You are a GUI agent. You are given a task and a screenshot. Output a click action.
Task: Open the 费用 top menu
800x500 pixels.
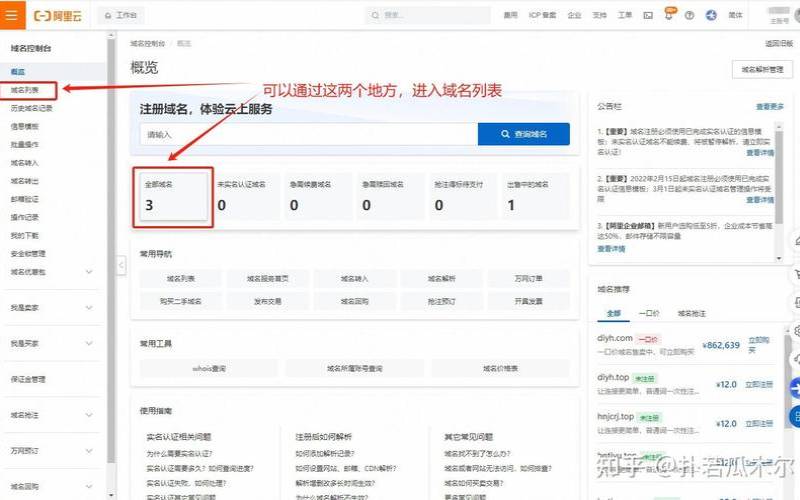point(510,15)
